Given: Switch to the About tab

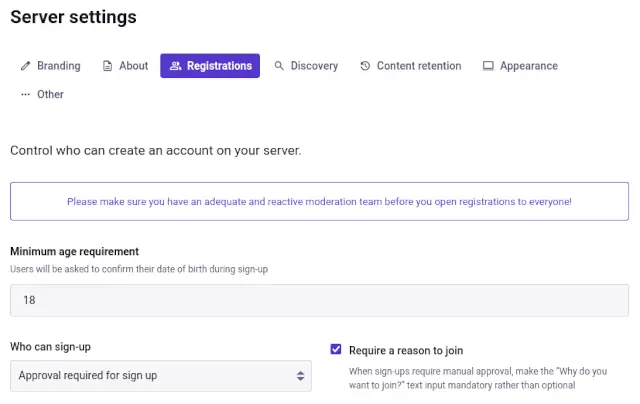Looking at the screenshot, I should pos(125,66).
